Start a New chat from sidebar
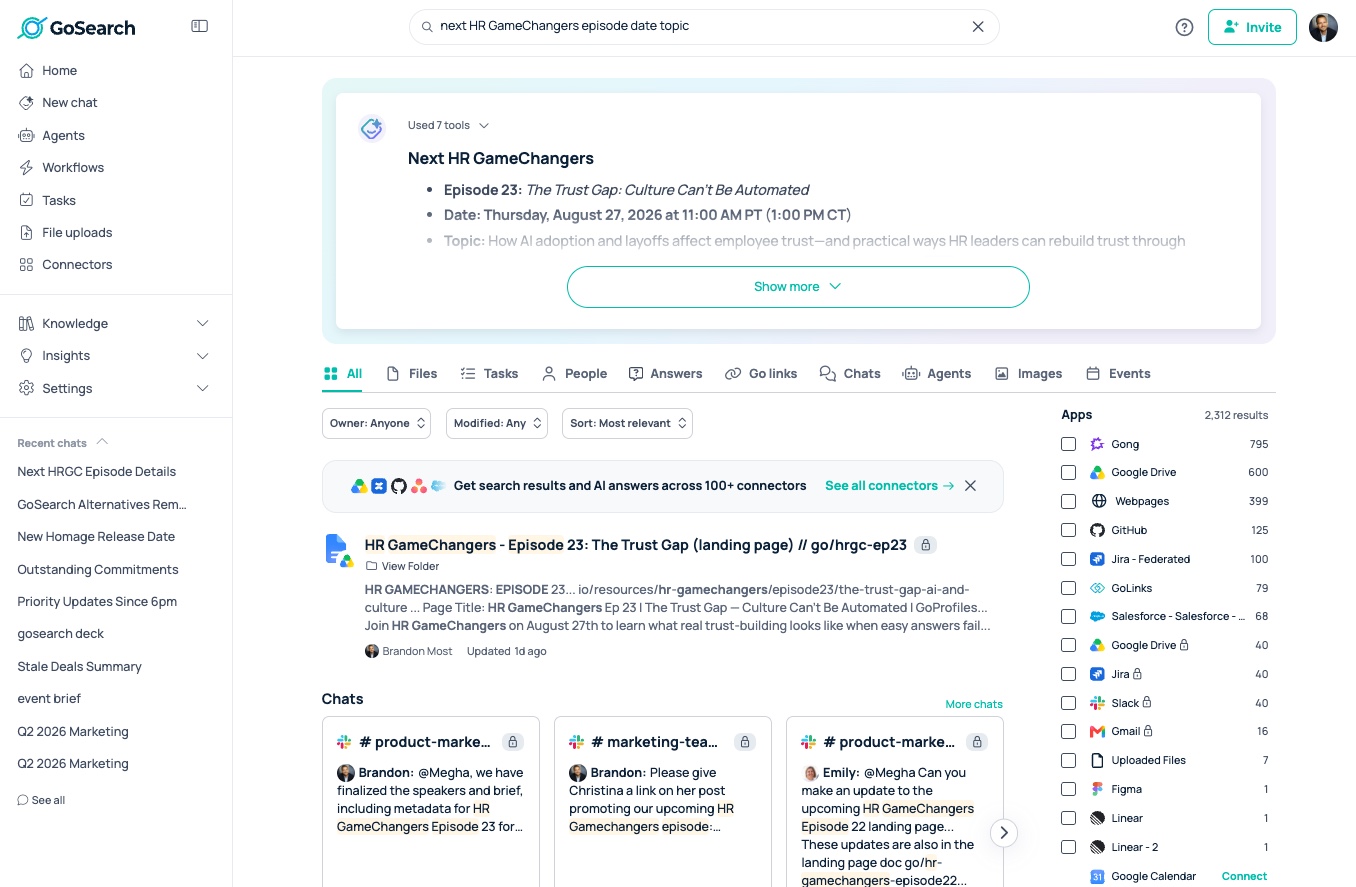The width and height of the screenshot is (1356, 887). [x=70, y=103]
